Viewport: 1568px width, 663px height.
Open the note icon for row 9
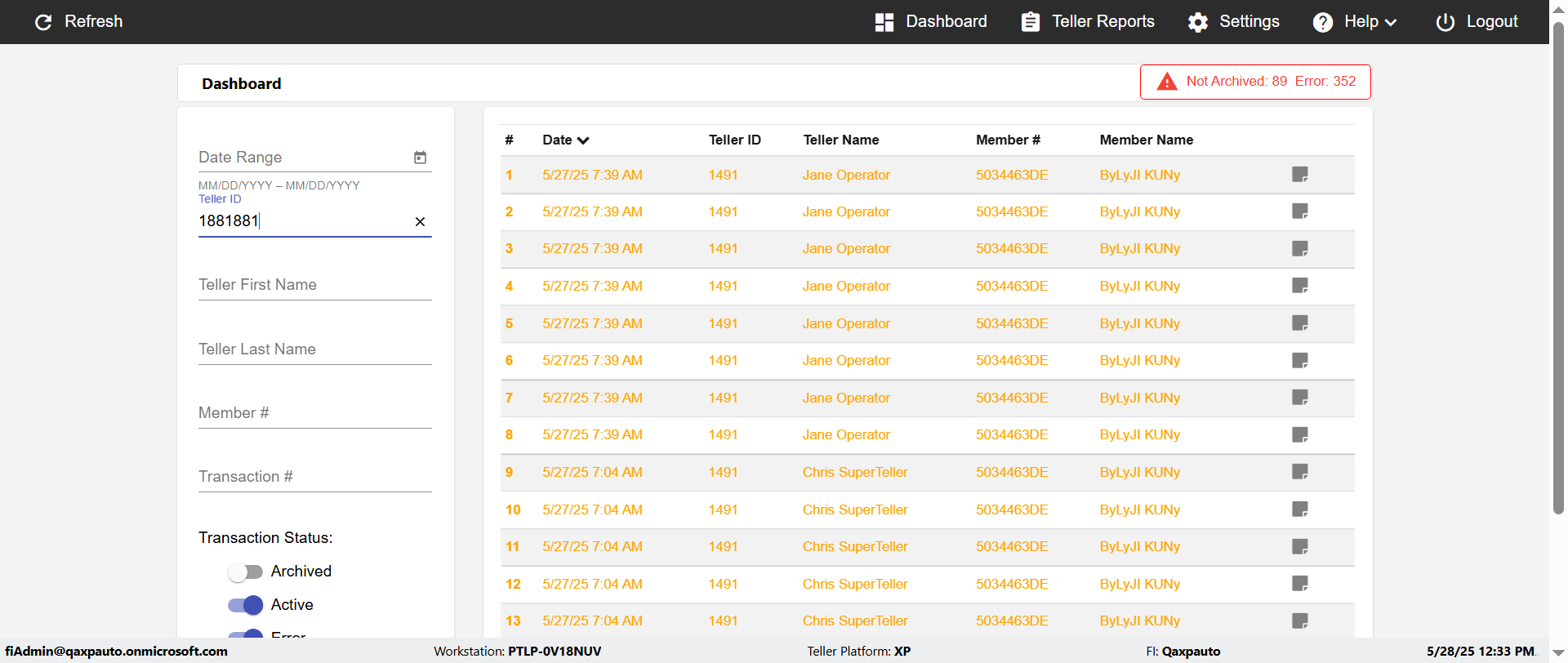pos(1299,472)
